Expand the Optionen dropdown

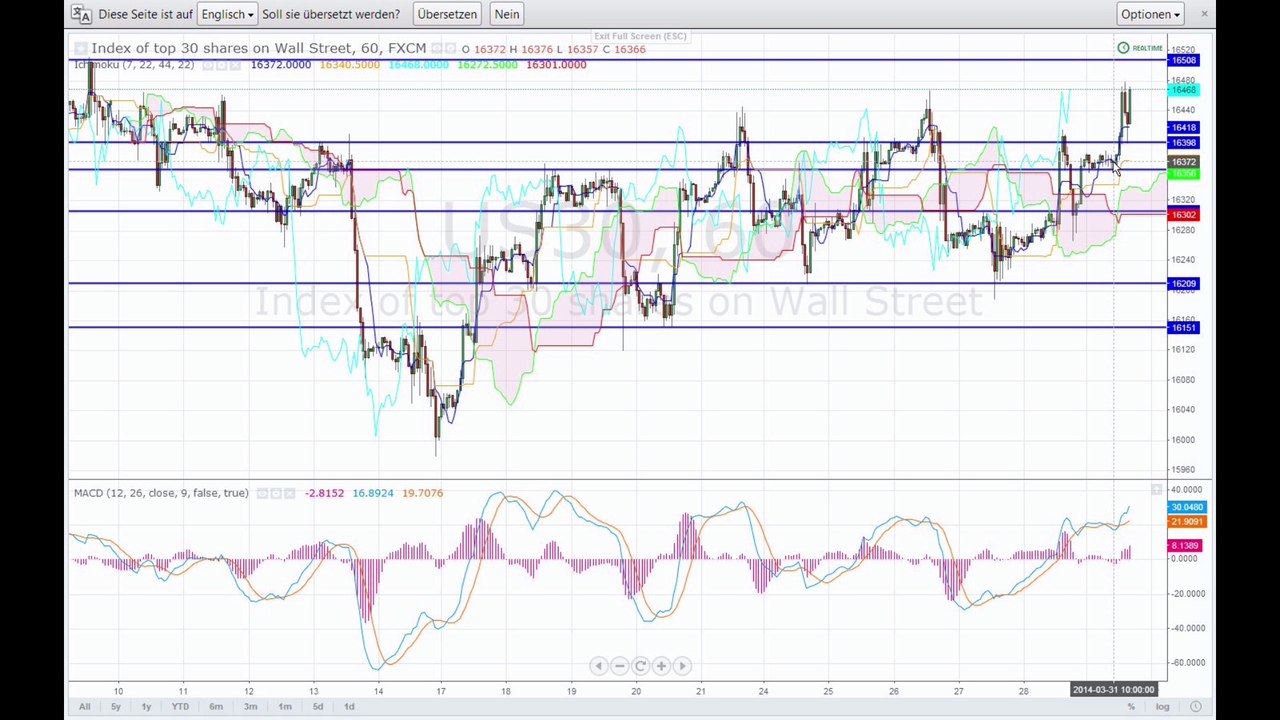coord(1150,14)
